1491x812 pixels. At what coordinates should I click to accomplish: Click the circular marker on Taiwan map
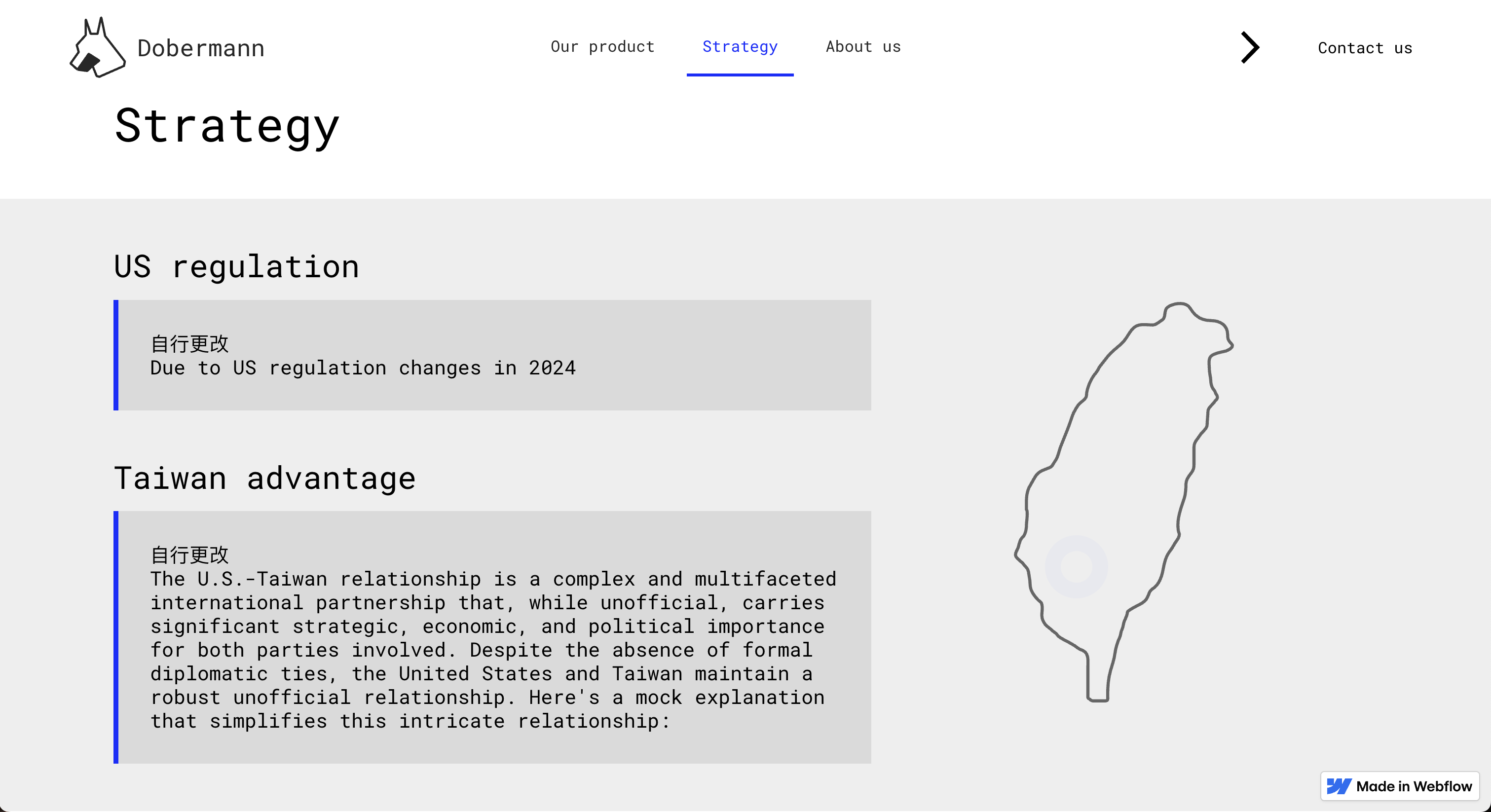1076,566
